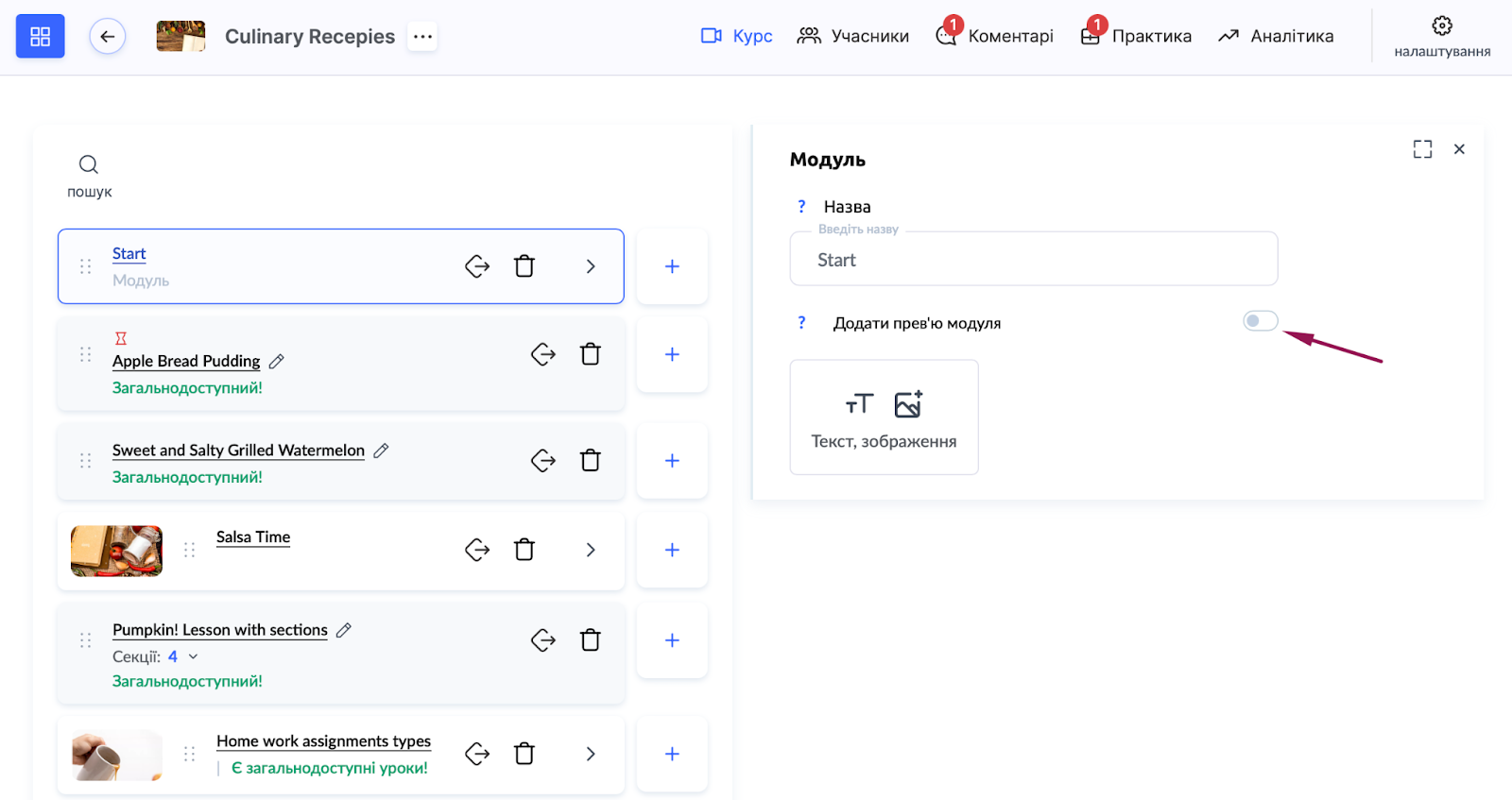
Task: Enable the module preview toggle
Action: pos(1260,321)
